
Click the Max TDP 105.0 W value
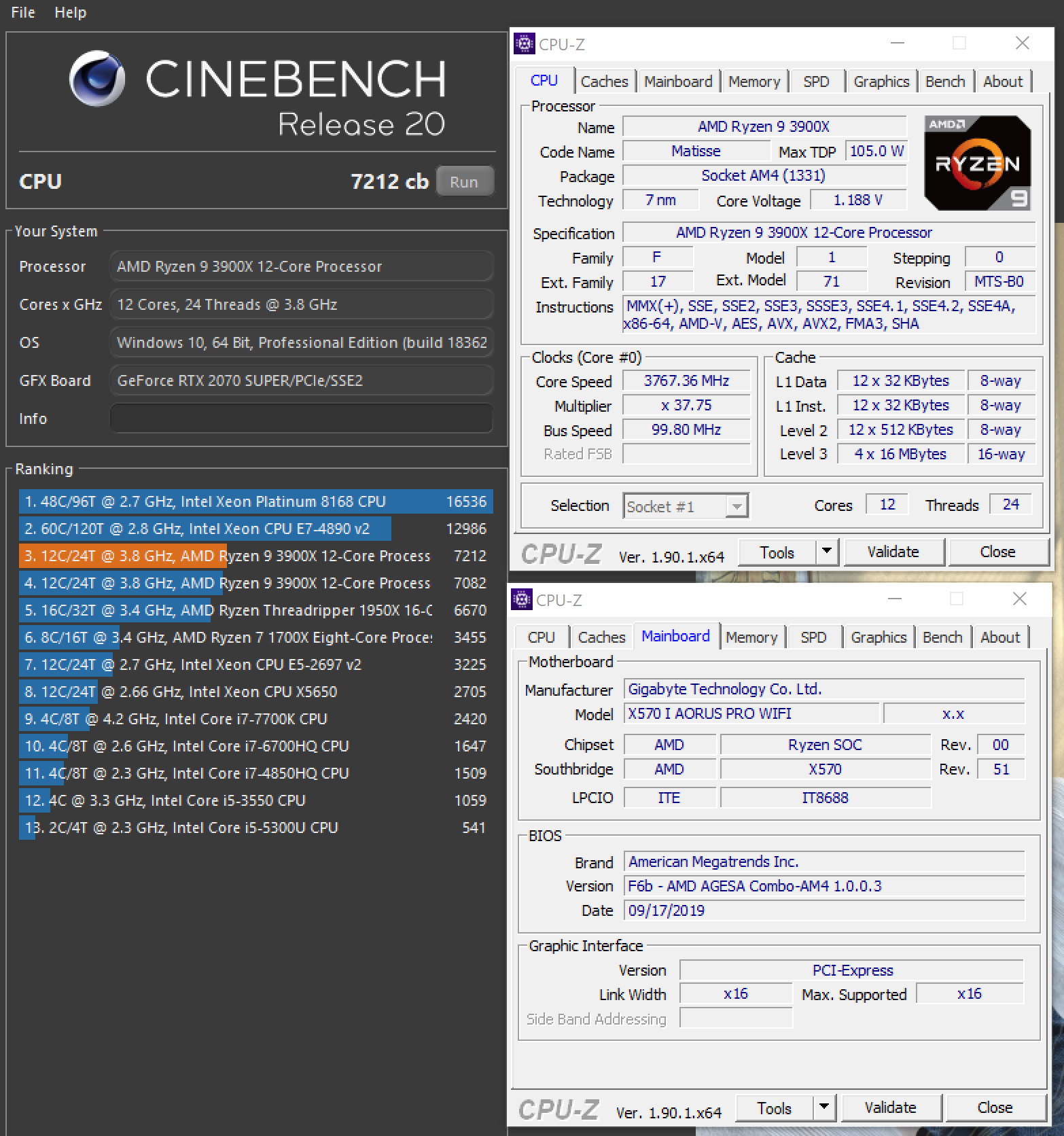pos(876,151)
